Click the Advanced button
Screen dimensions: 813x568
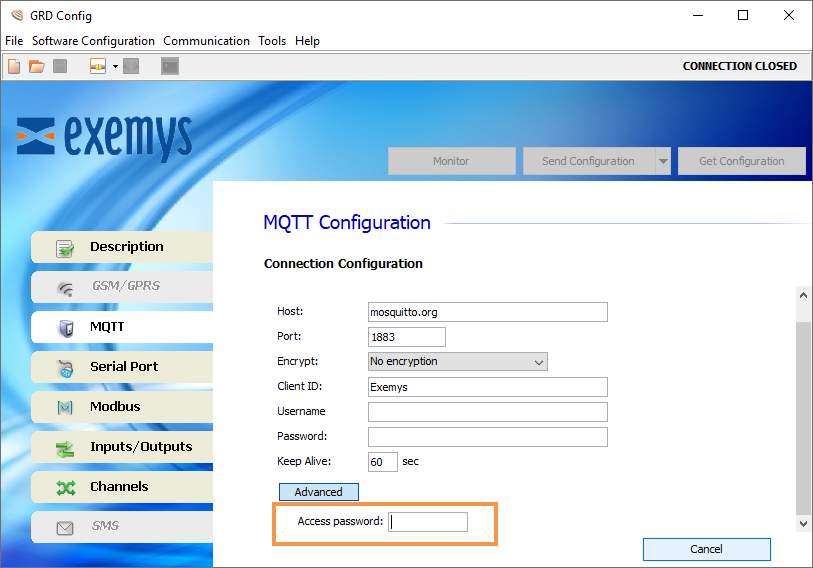click(x=318, y=492)
